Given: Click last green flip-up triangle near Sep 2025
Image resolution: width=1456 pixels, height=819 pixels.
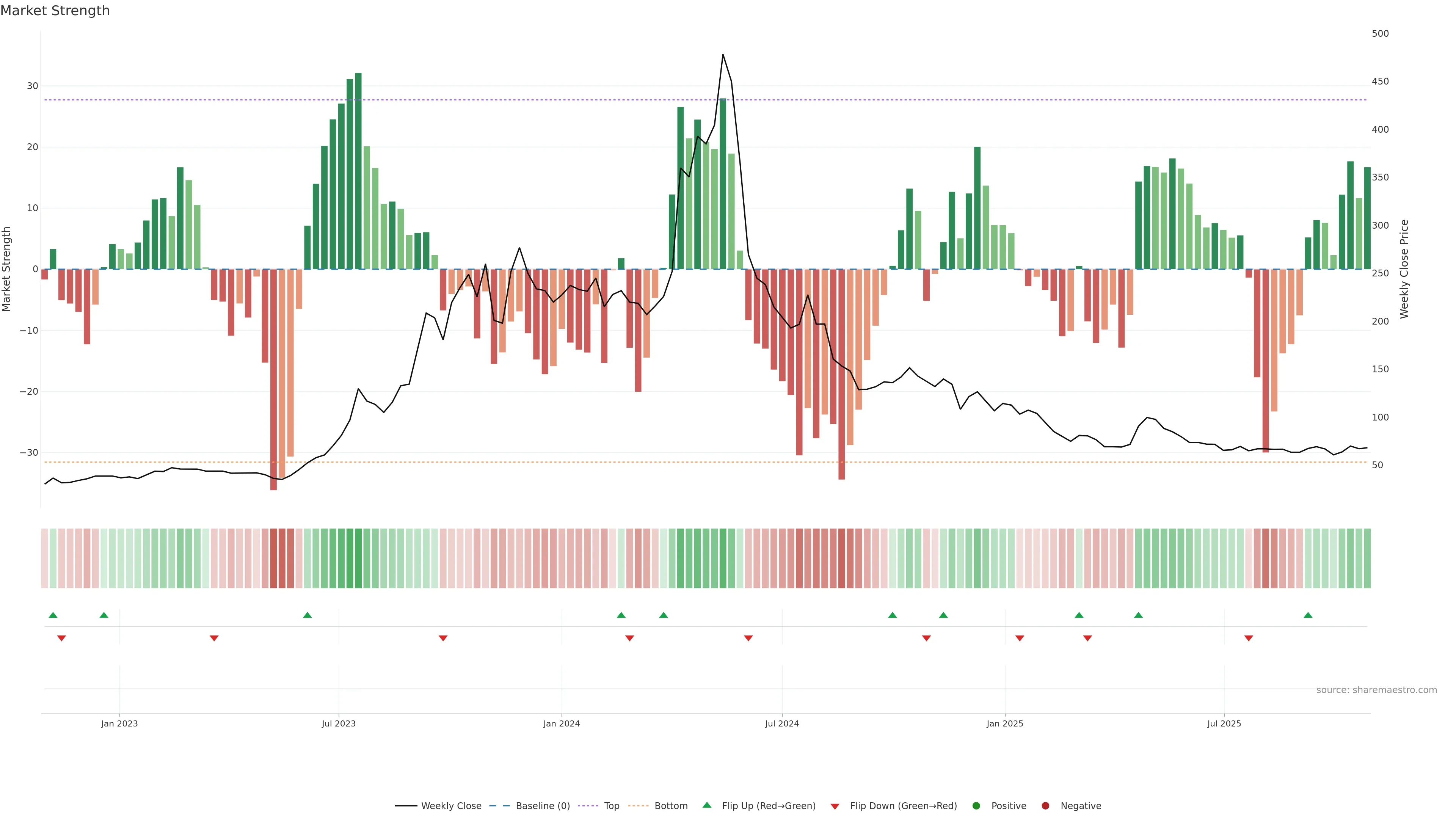Looking at the screenshot, I should pos(1308,615).
